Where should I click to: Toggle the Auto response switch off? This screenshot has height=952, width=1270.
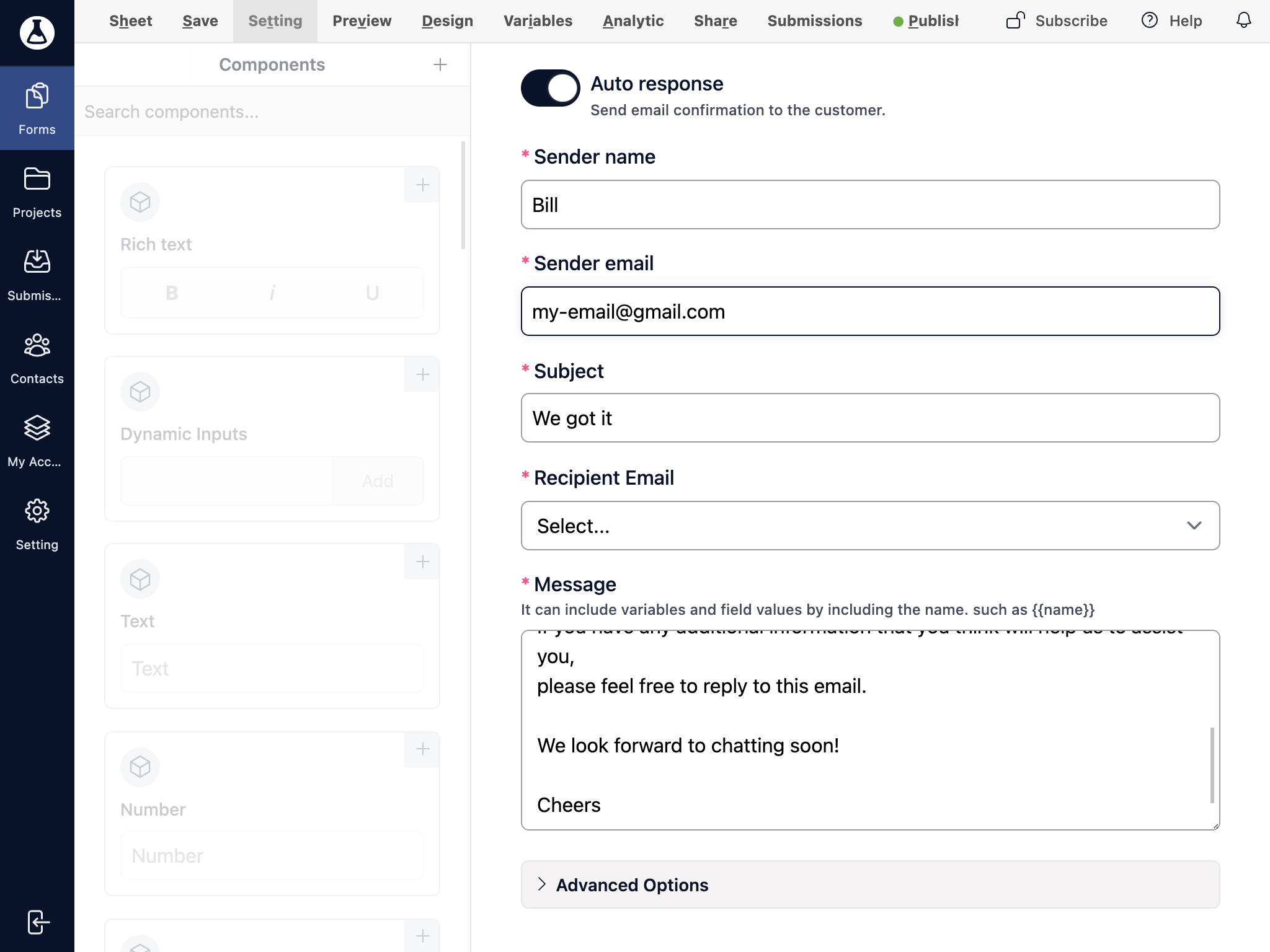[x=550, y=88]
